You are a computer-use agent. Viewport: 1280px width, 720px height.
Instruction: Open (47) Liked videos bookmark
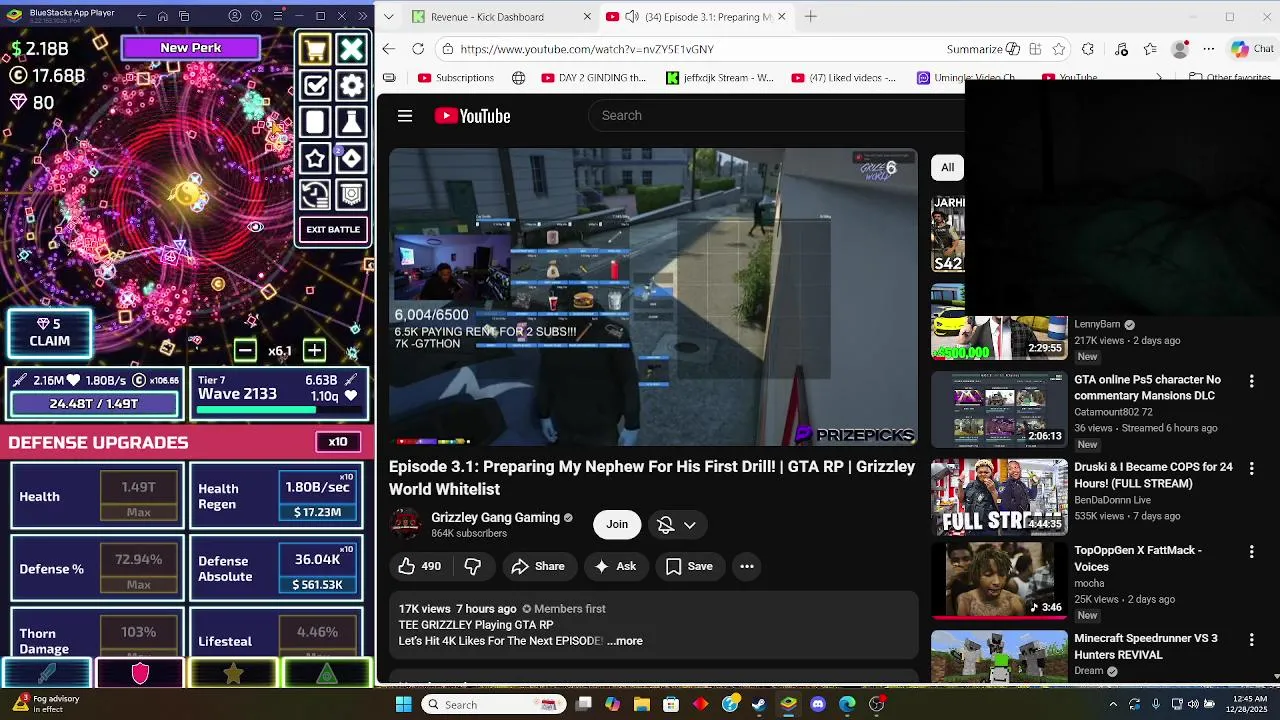844,78
